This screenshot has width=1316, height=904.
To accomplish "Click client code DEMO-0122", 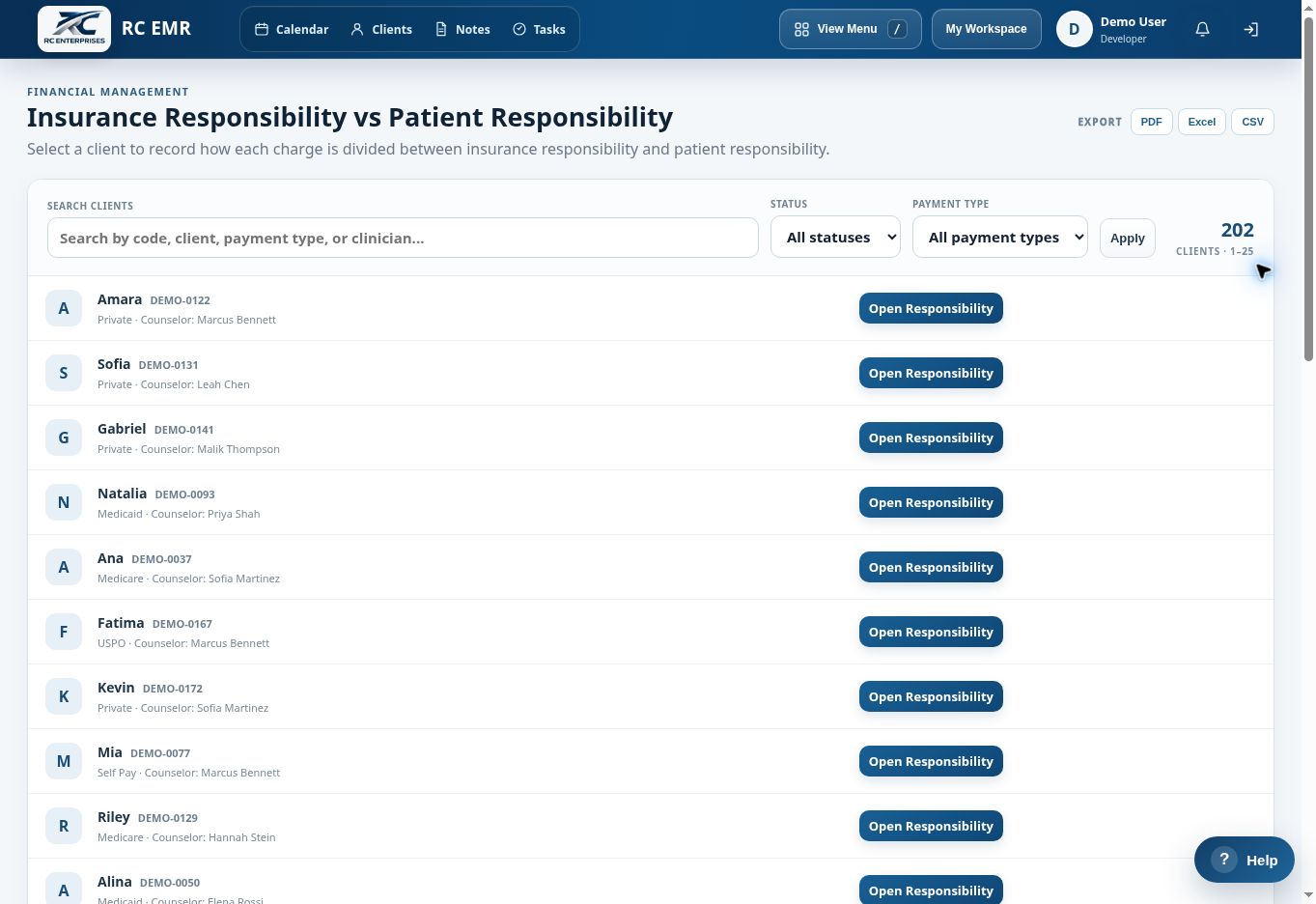I will pyautogui.click(x=180, y=300).
